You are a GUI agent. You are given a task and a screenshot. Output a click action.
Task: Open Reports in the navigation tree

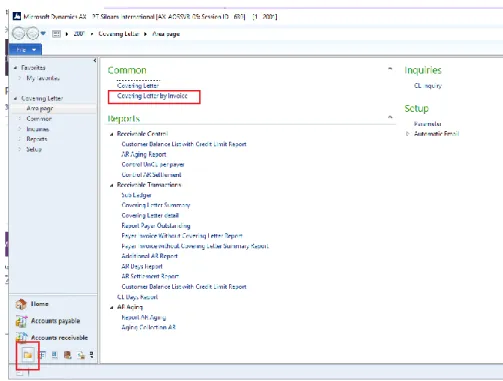(x=37, y=139)
